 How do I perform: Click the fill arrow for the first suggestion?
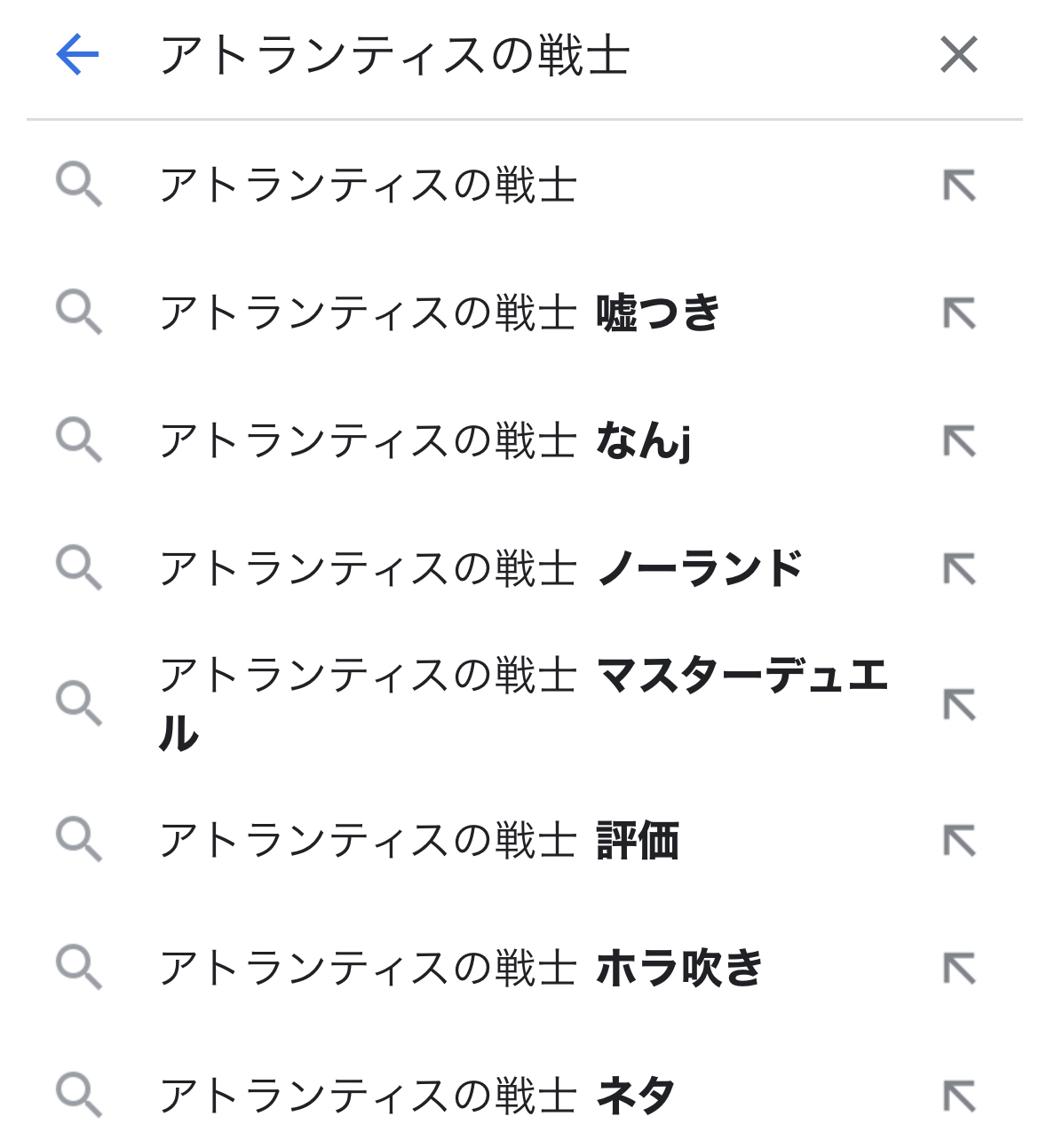pos(959,186)
